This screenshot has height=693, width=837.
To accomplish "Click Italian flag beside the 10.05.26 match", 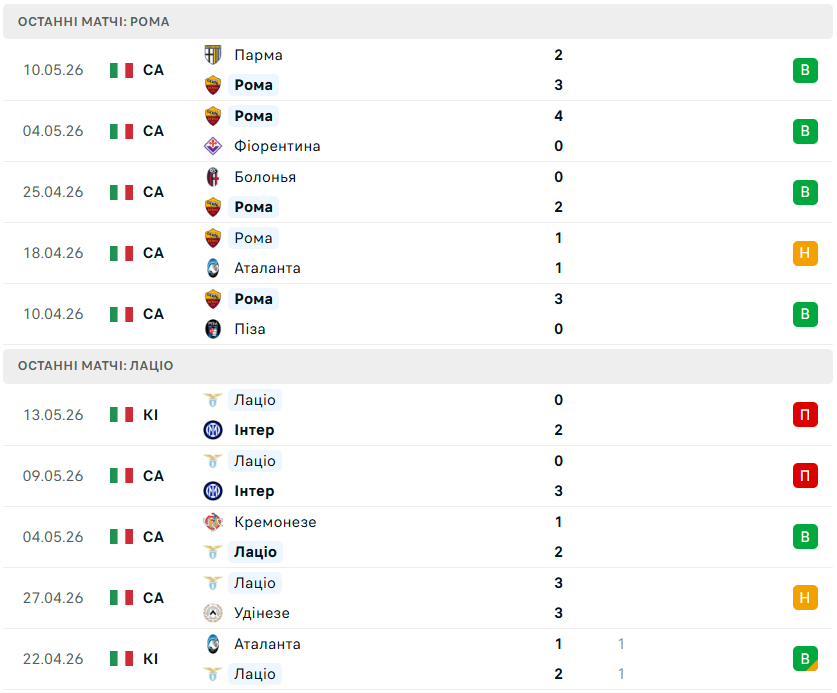I will (121, 70).
